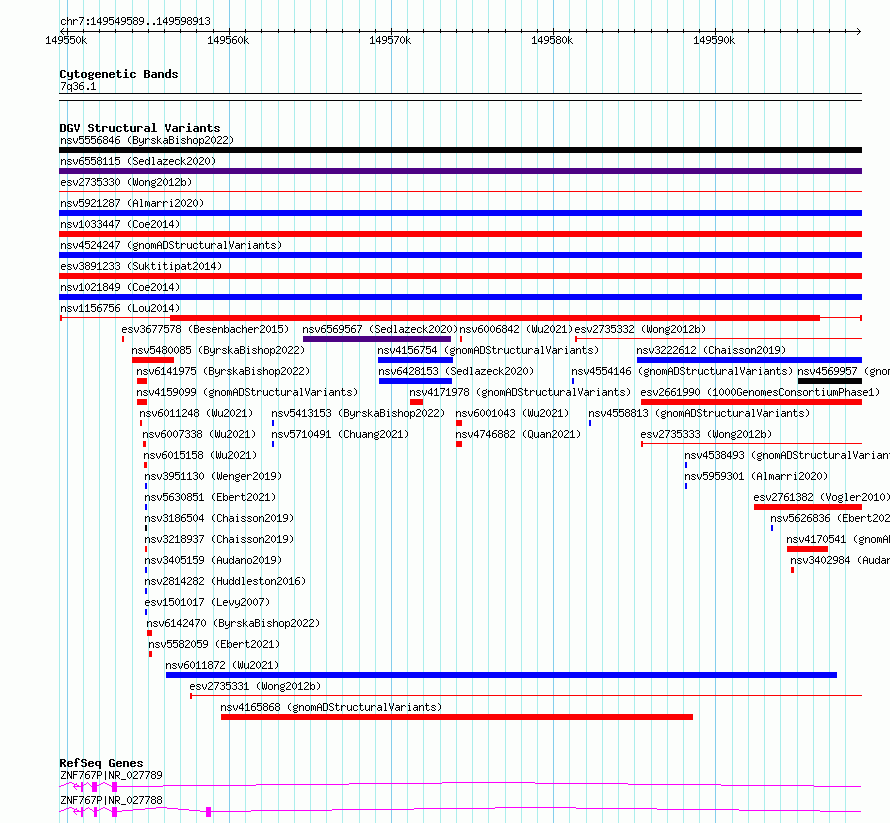
Task: Select the black nsv5556846 variant bar
Action: [x=460, y=150]
